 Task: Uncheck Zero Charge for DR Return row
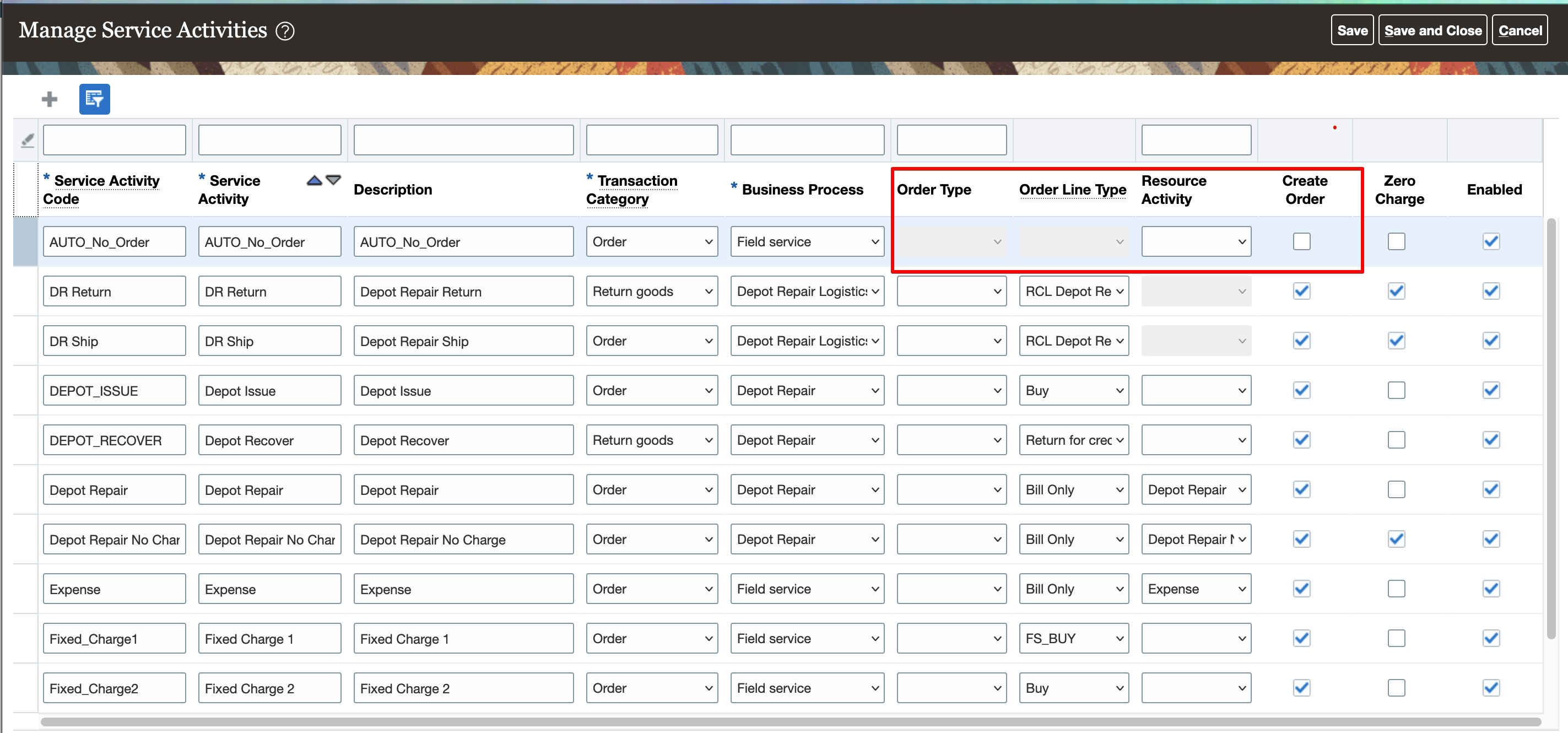coord(1396,291)
